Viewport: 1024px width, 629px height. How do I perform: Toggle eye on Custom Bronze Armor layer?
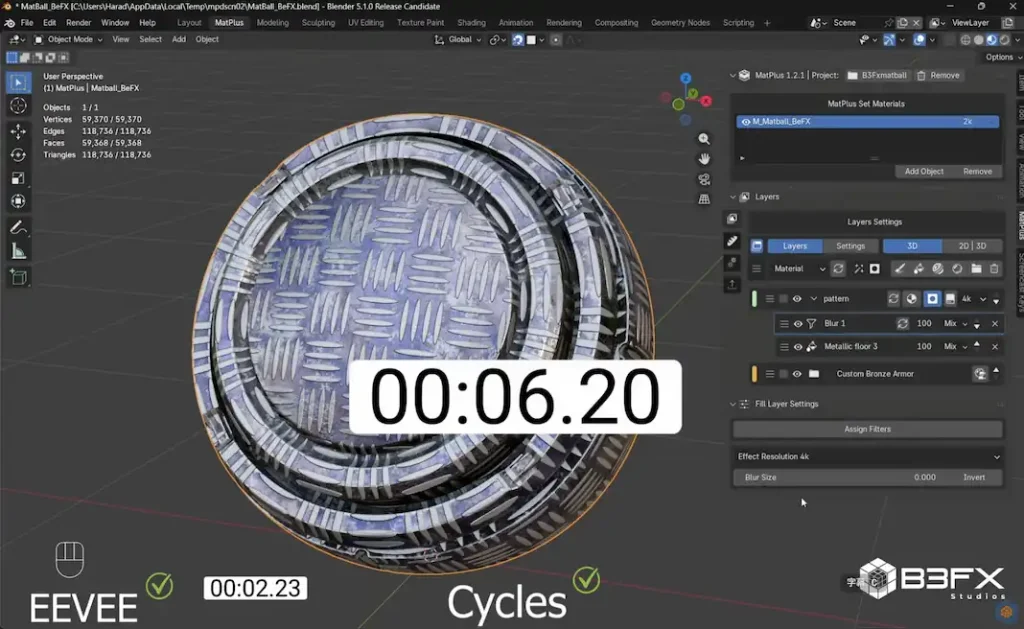click(x=797, y=374)
